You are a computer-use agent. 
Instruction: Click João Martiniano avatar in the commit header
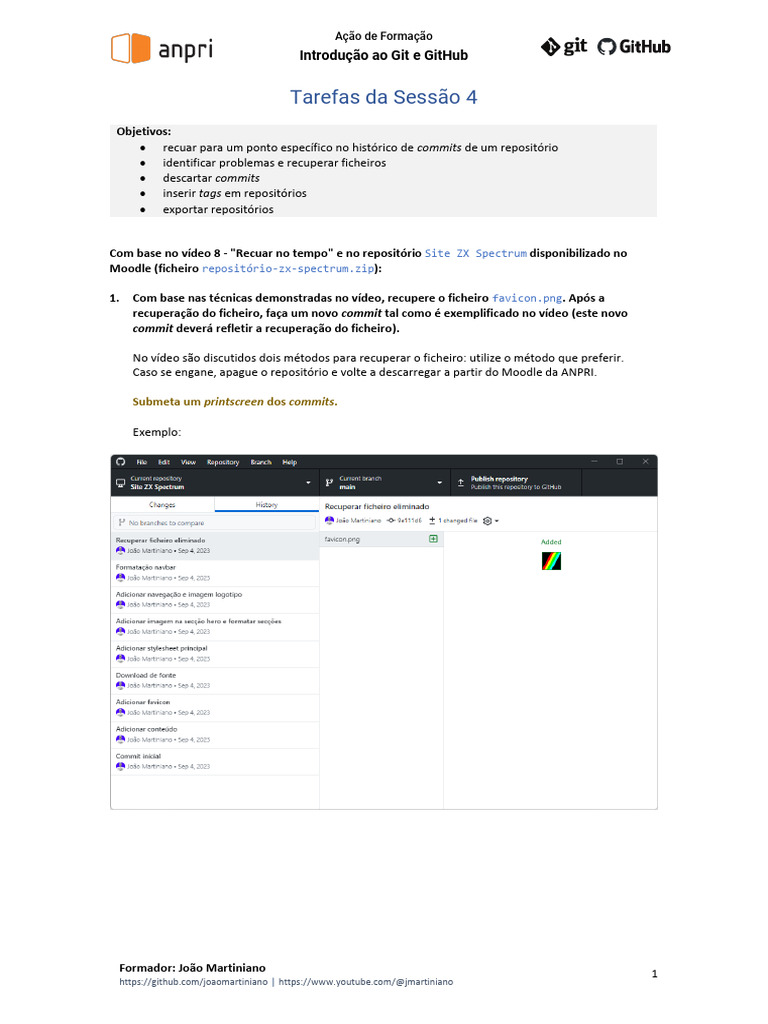pyautogui.click(x=329, y=520)
